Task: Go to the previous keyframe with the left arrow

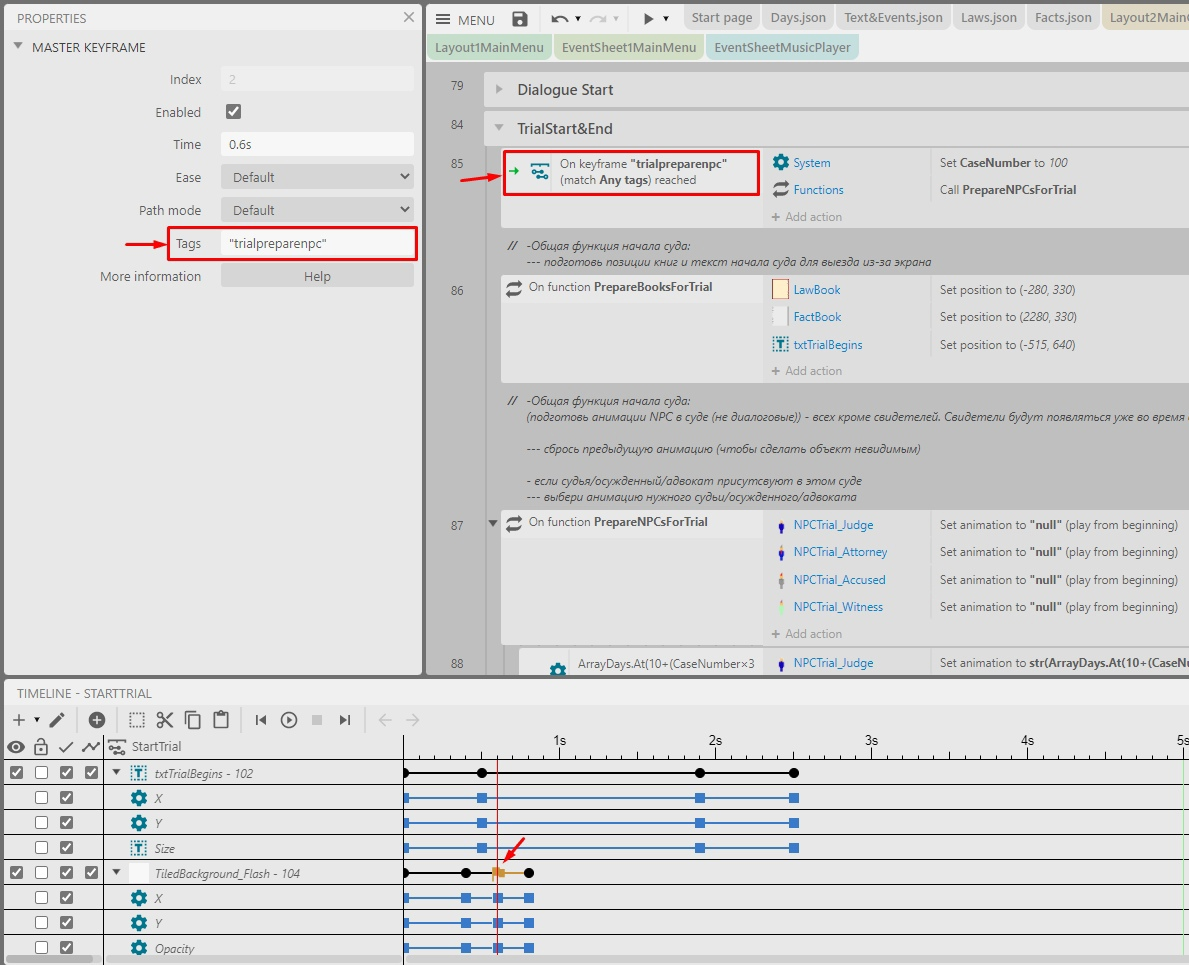Action: pos(385,719)
